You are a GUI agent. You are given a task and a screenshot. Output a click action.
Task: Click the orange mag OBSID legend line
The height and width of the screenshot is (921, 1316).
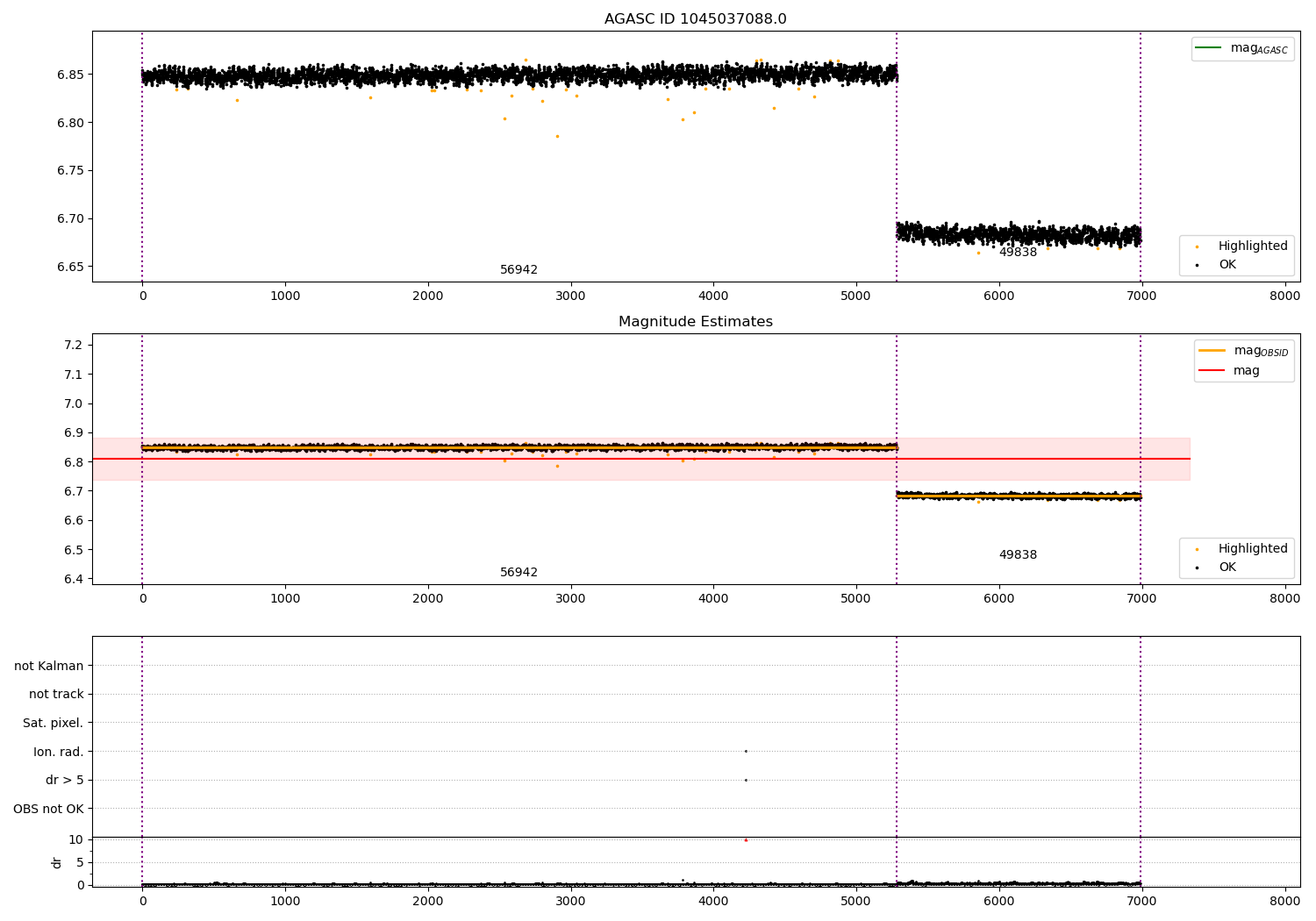1212,350
